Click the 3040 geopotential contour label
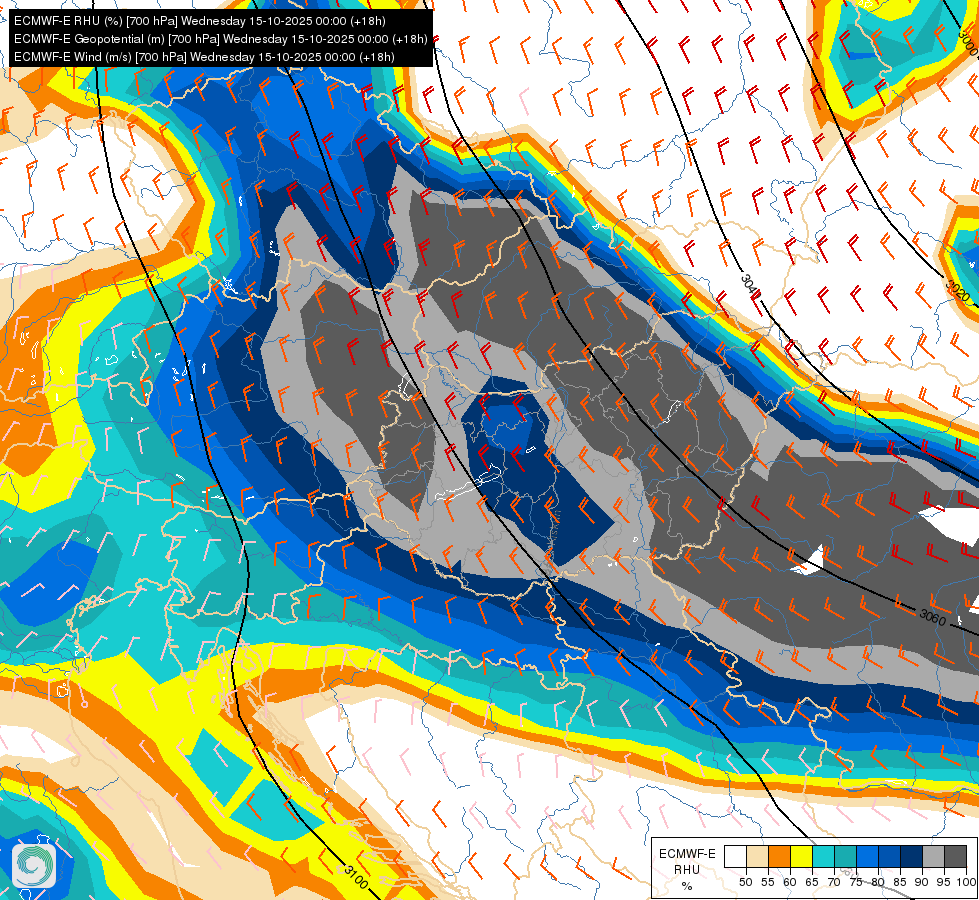The image size is (979, 900). 751,287
